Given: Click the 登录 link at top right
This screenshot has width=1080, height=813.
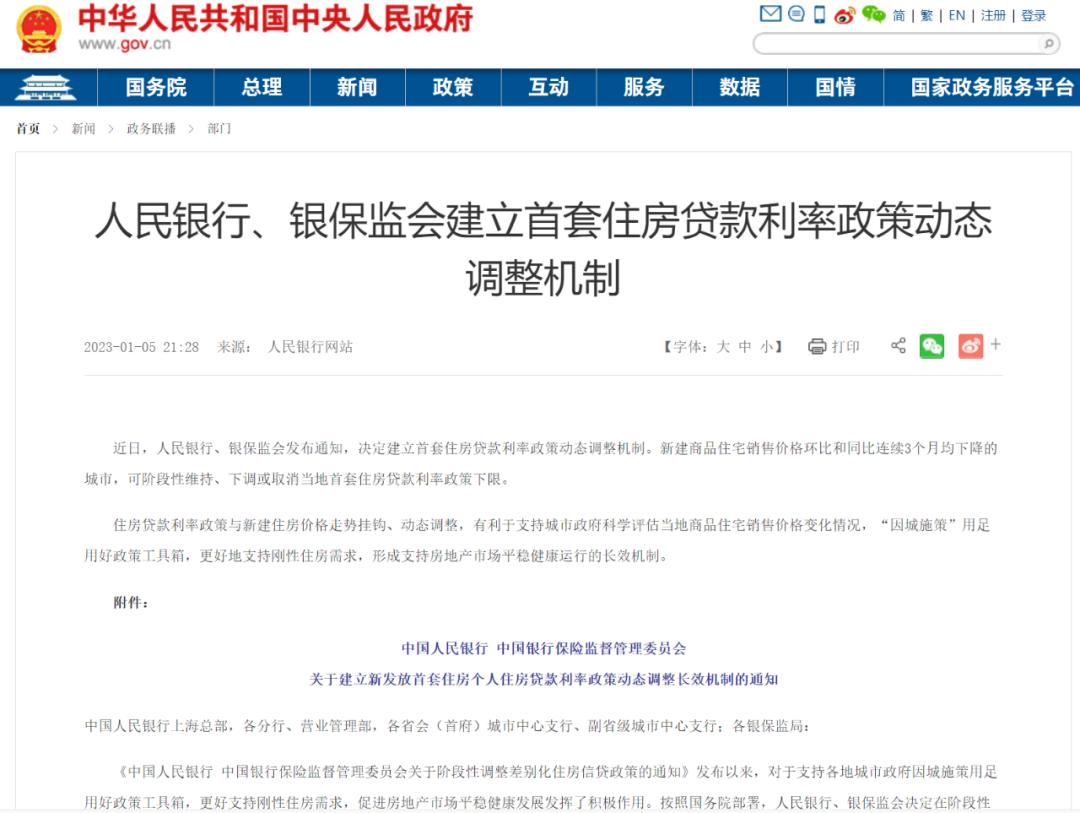Looking at the screenshot, I should tap(1033, 14).
